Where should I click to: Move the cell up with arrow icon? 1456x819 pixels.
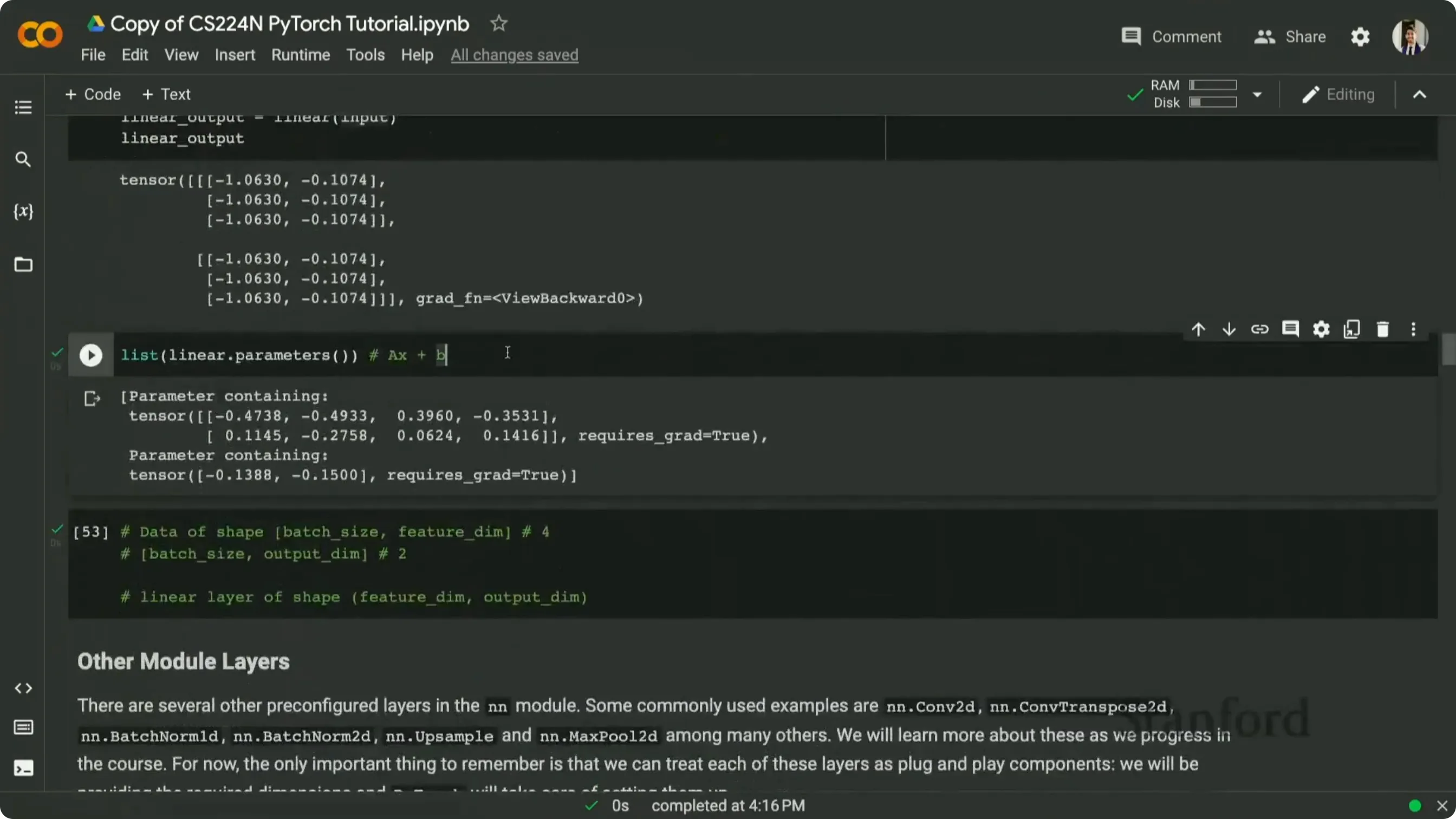pos(1198,329)
